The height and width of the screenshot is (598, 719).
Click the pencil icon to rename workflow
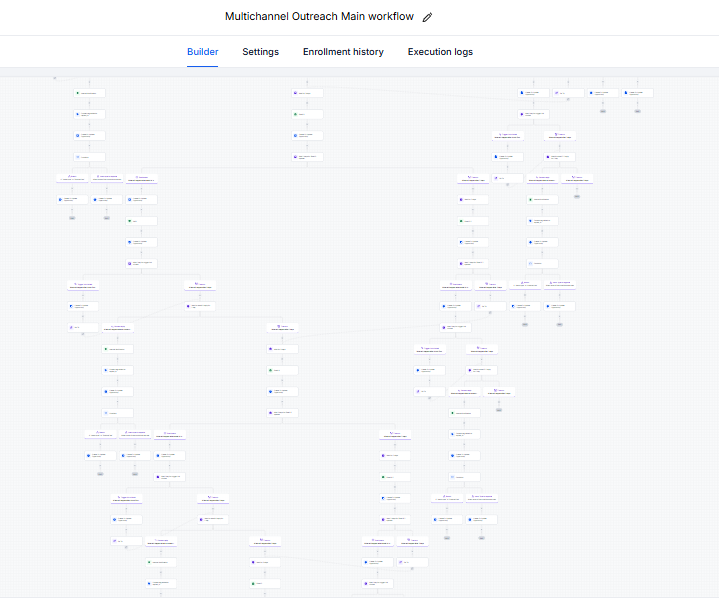[x=427, y=17]
